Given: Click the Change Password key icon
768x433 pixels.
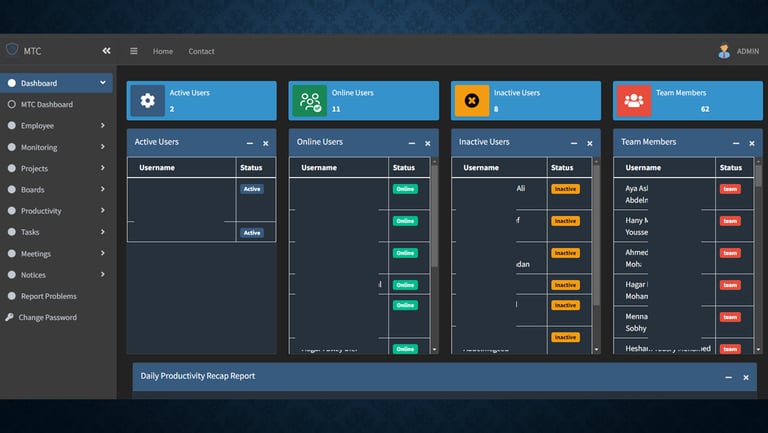Looking at the screenshot, I should (x=9, y=317).
